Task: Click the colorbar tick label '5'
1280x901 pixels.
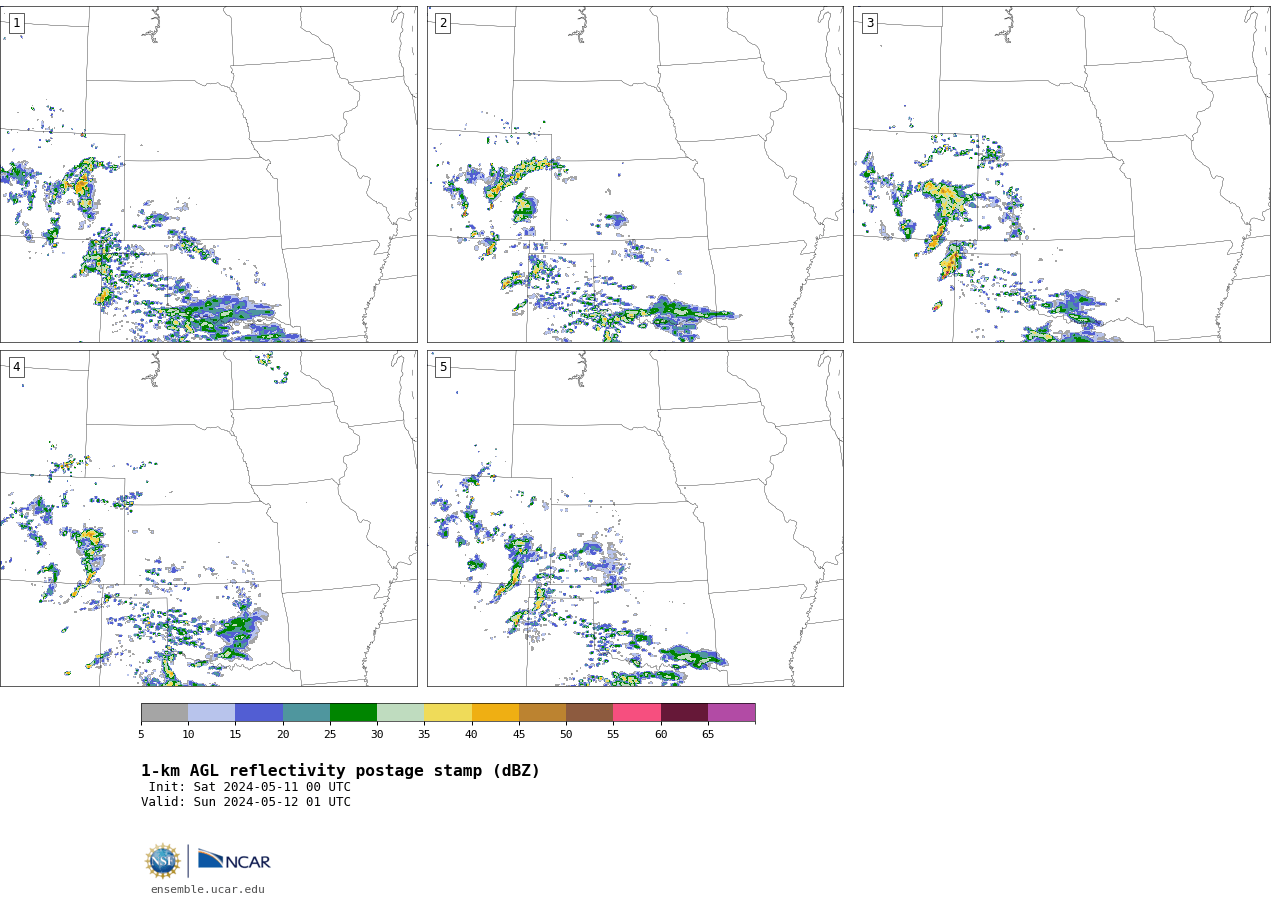Action: coord(141,734)
